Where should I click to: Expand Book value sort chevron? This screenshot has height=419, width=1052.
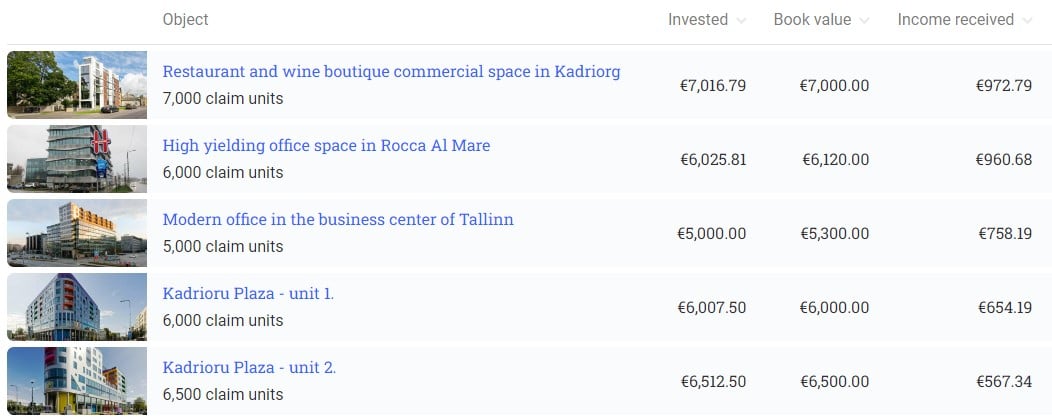[864, 21]
